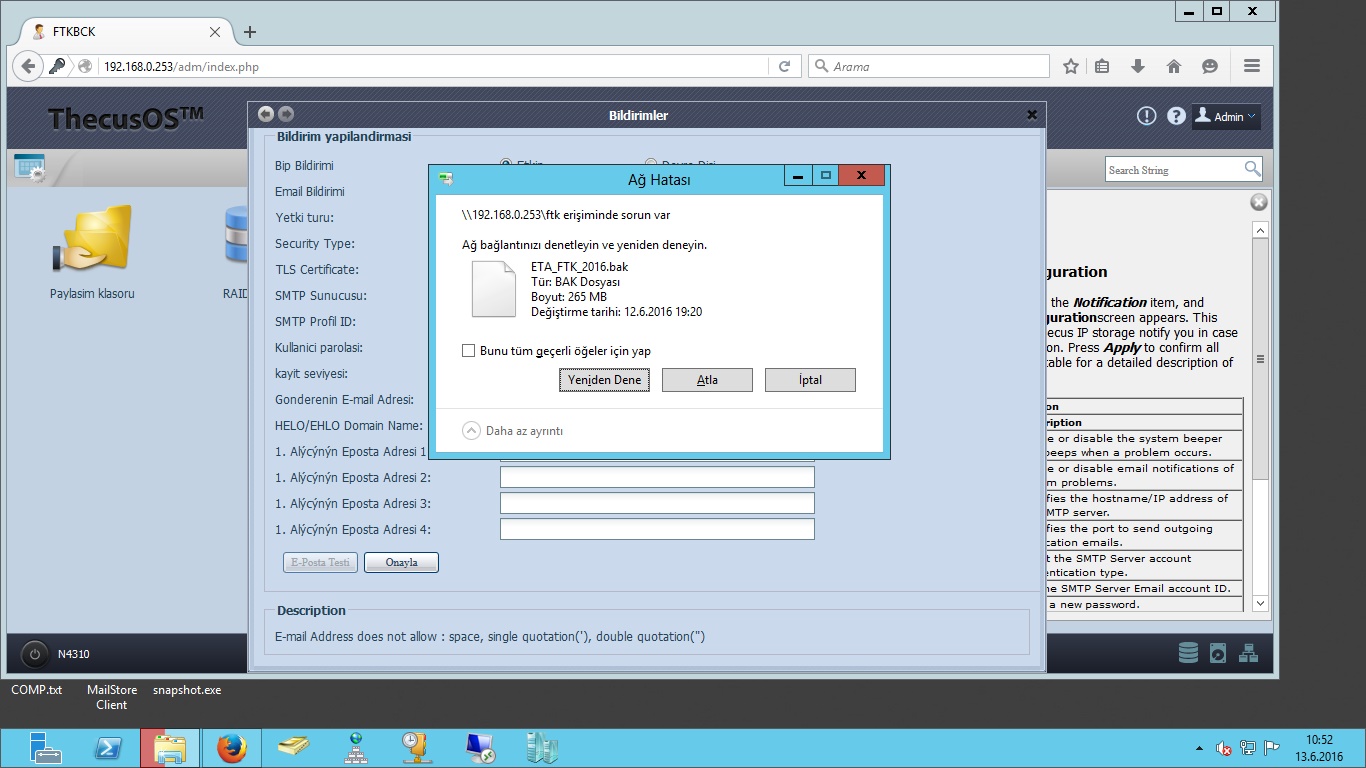Show hidden system tray icons
The width and height of the screenshot is (1366, 768).
coord(1199,748)
